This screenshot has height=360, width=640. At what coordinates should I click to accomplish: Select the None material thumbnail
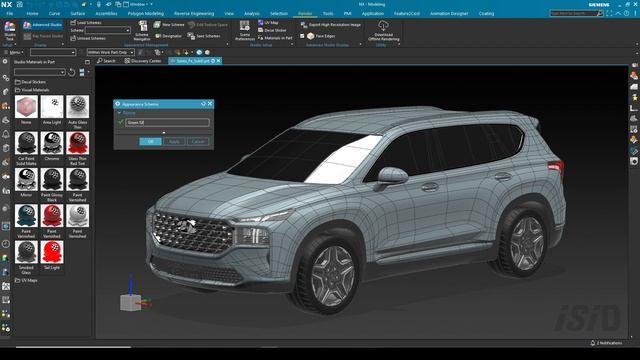point(26,107)
